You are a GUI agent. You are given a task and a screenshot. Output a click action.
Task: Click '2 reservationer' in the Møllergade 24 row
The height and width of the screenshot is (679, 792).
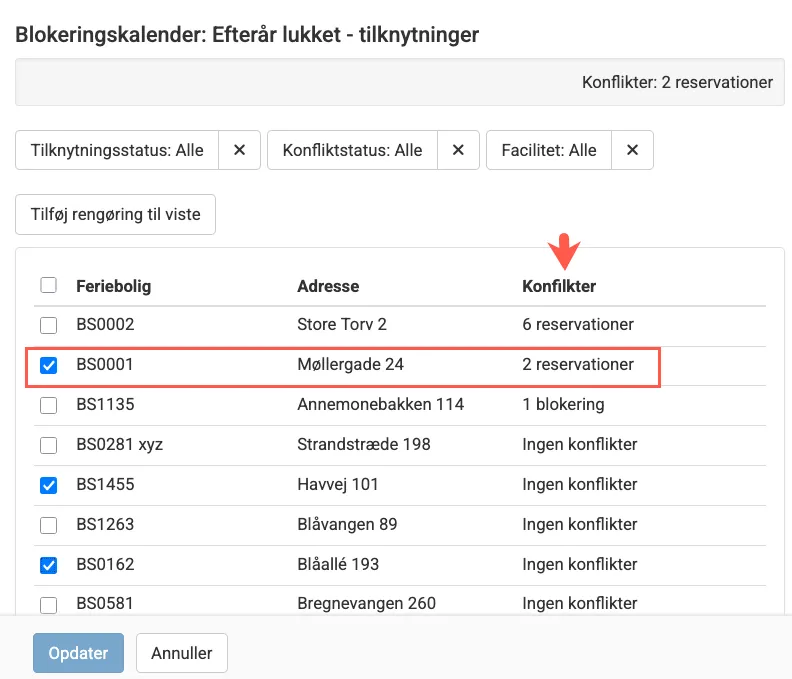click(578, 364)
